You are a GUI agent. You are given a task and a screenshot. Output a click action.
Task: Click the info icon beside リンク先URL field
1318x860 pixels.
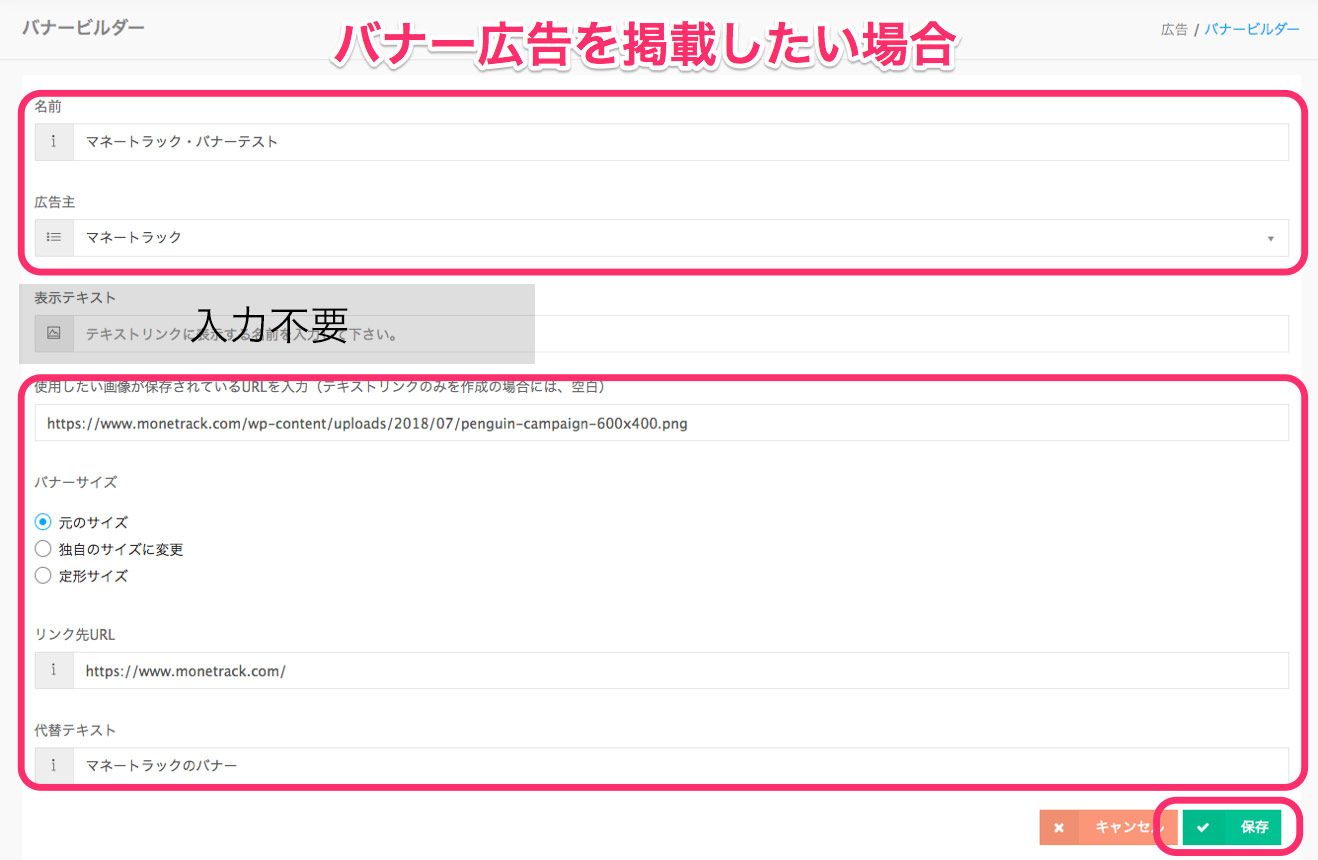(x=54, y=671)
